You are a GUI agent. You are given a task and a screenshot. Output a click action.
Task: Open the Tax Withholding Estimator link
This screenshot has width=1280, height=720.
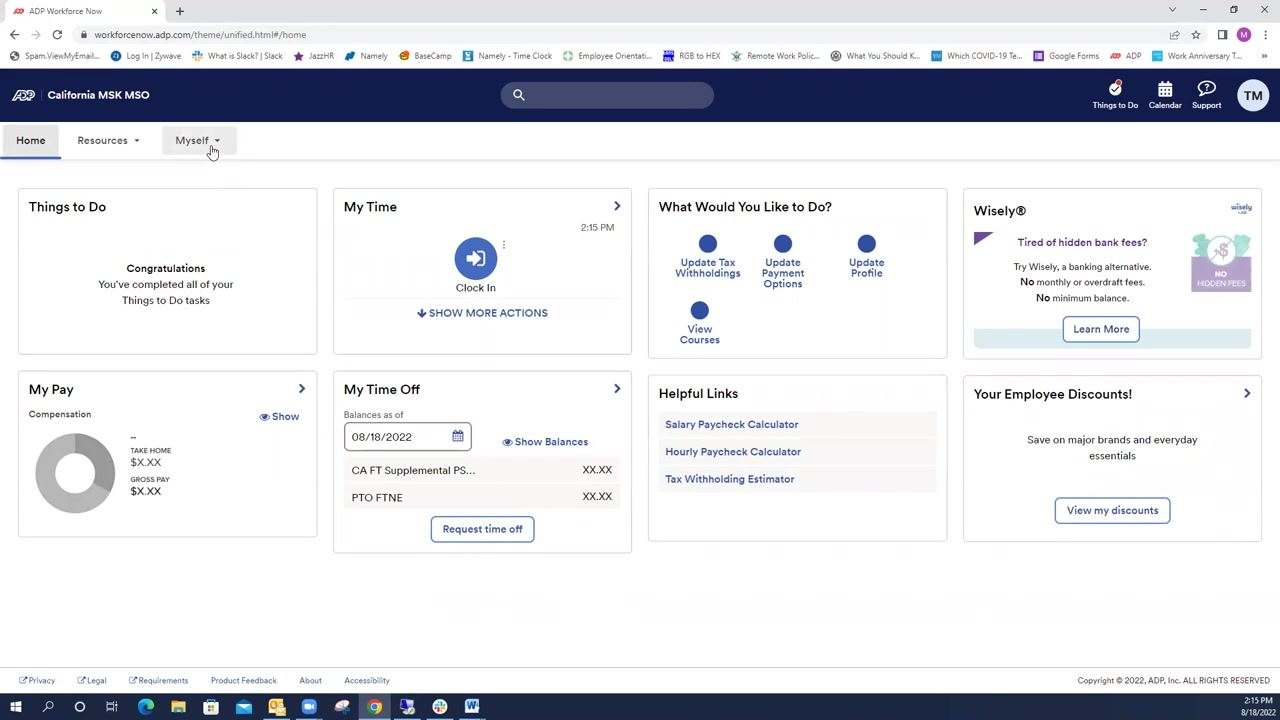coord(730,479)
